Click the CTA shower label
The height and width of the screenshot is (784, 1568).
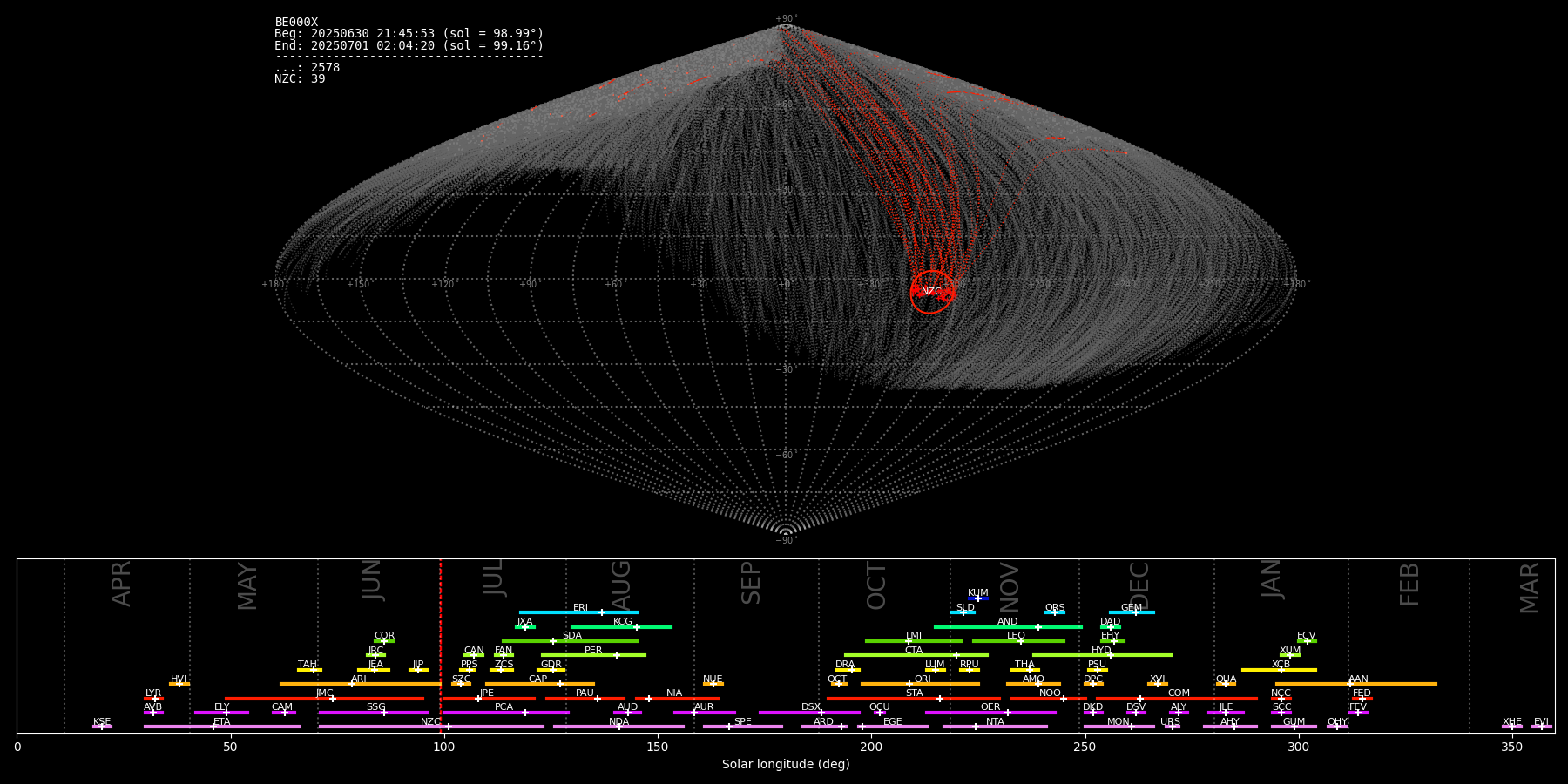coord(914,651)
